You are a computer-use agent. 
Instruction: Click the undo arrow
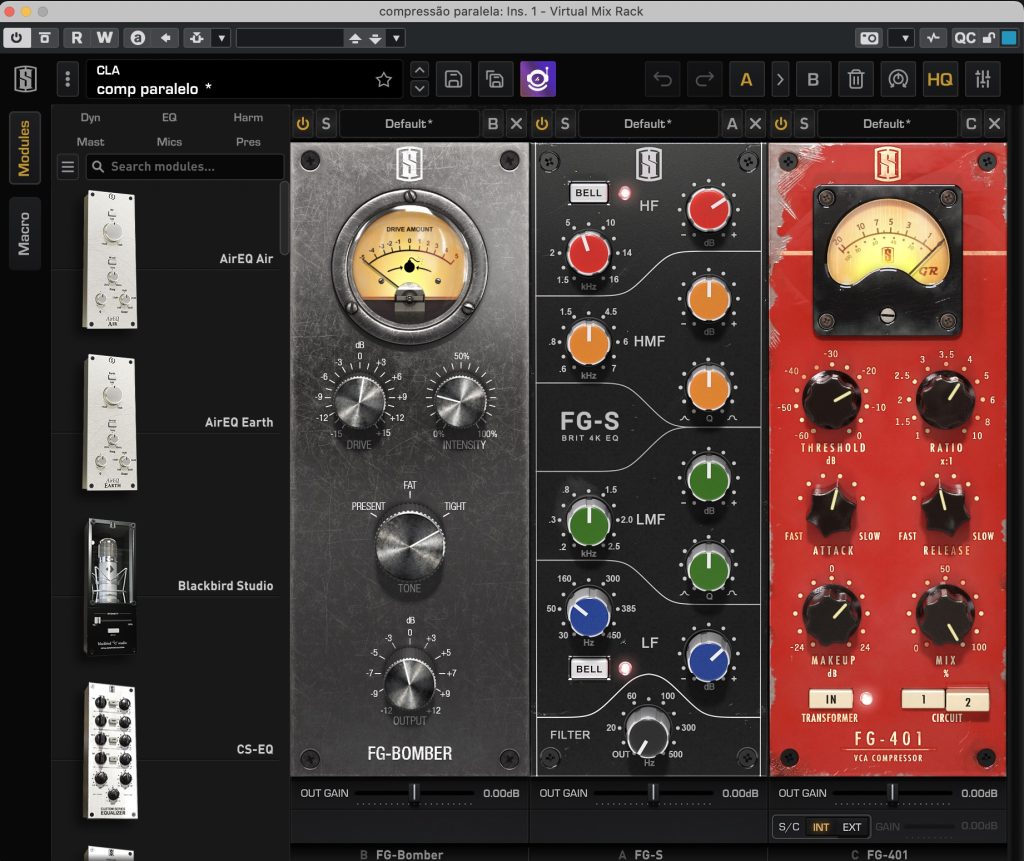tap(661, 80)
